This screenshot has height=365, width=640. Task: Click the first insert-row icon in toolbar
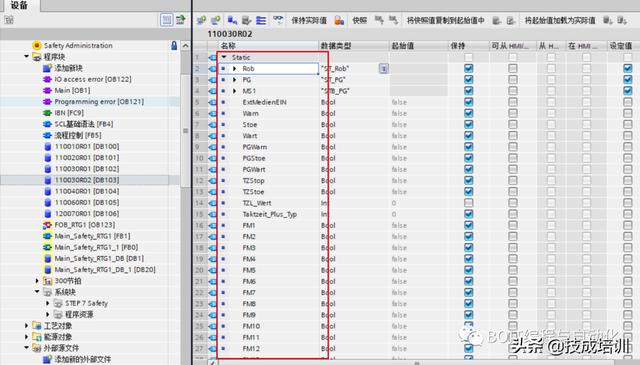(201, 20)
